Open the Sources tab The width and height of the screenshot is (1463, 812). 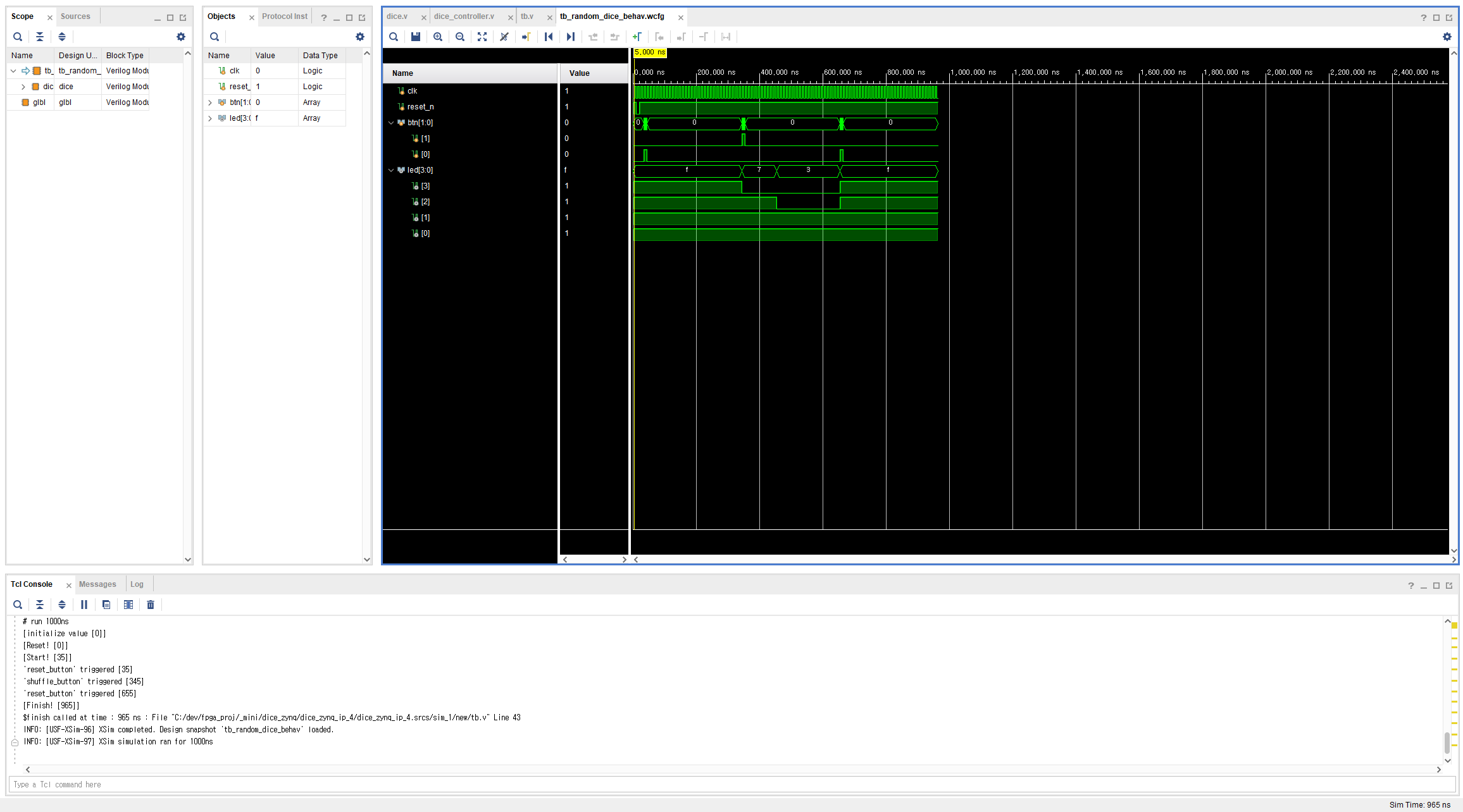tap(75, 16)
